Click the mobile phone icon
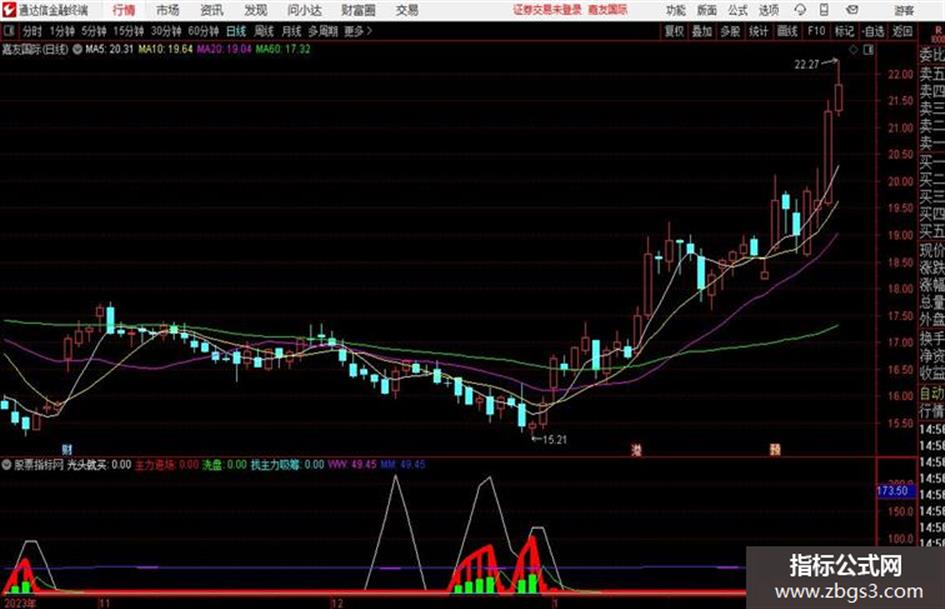The image size is (945, 609). pos(824,10)
